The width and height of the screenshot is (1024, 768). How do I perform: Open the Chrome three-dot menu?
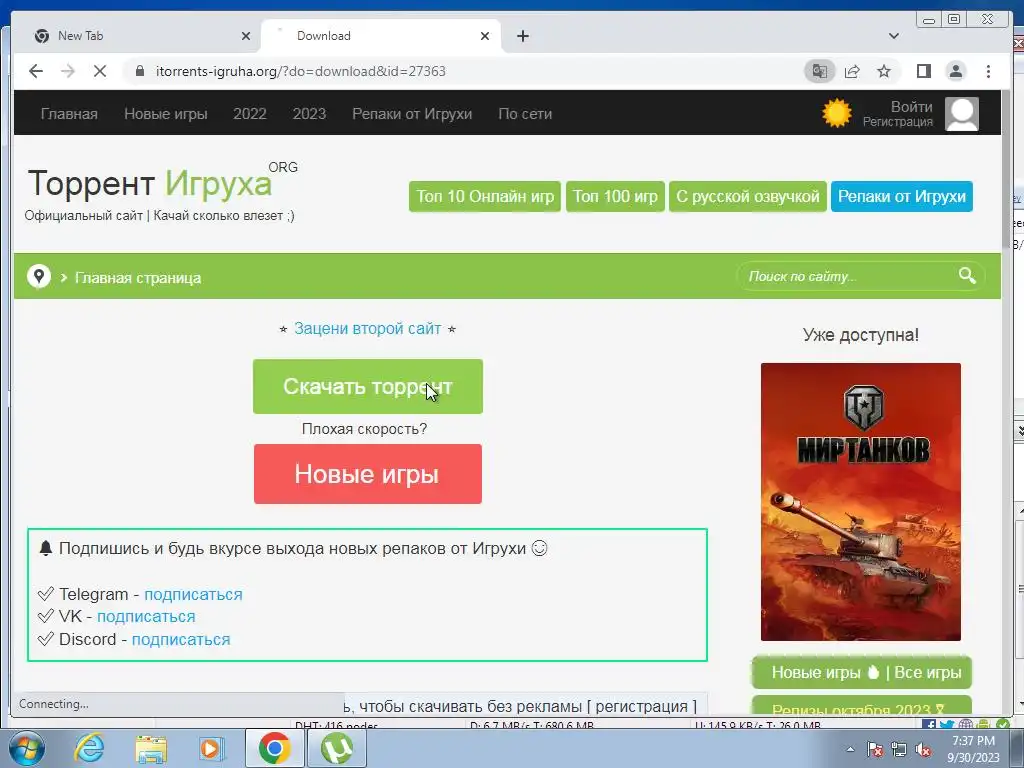coord(988,71)
